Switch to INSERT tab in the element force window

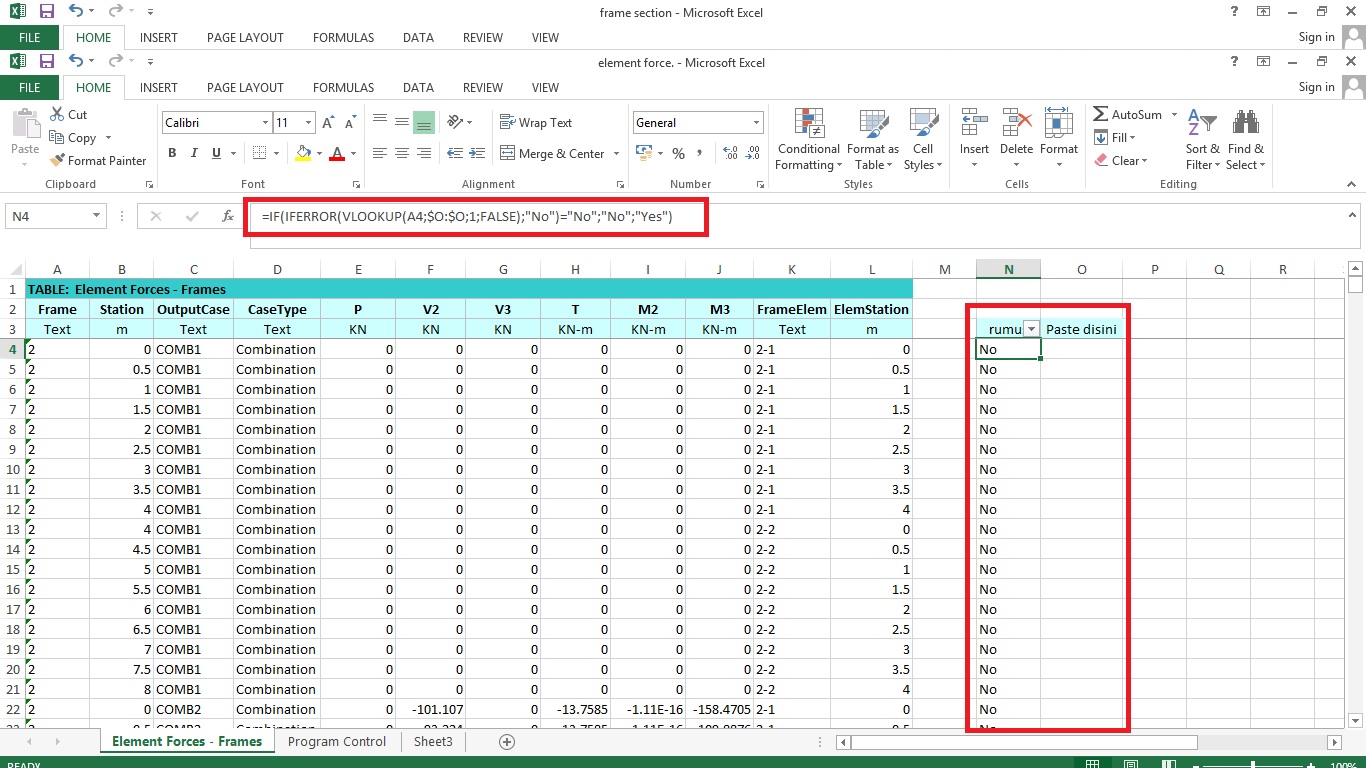[159, 87]
